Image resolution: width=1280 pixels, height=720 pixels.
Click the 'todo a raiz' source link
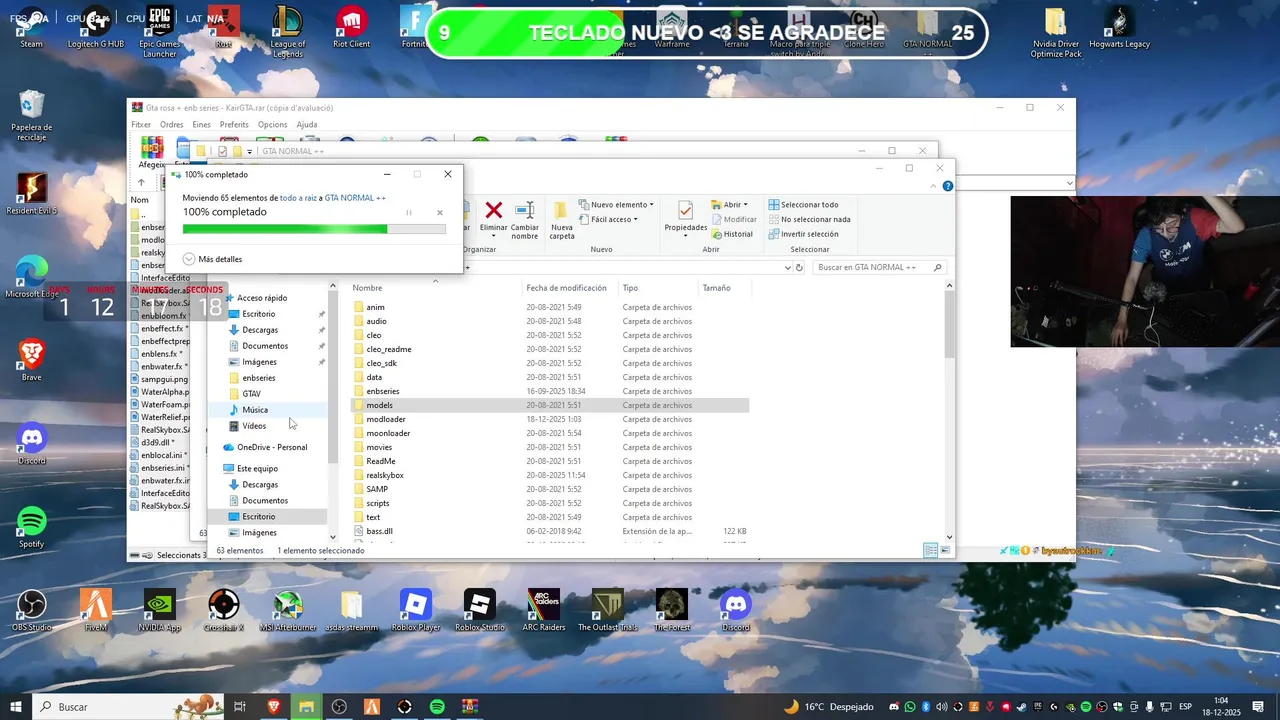click(x=298, y=198)
